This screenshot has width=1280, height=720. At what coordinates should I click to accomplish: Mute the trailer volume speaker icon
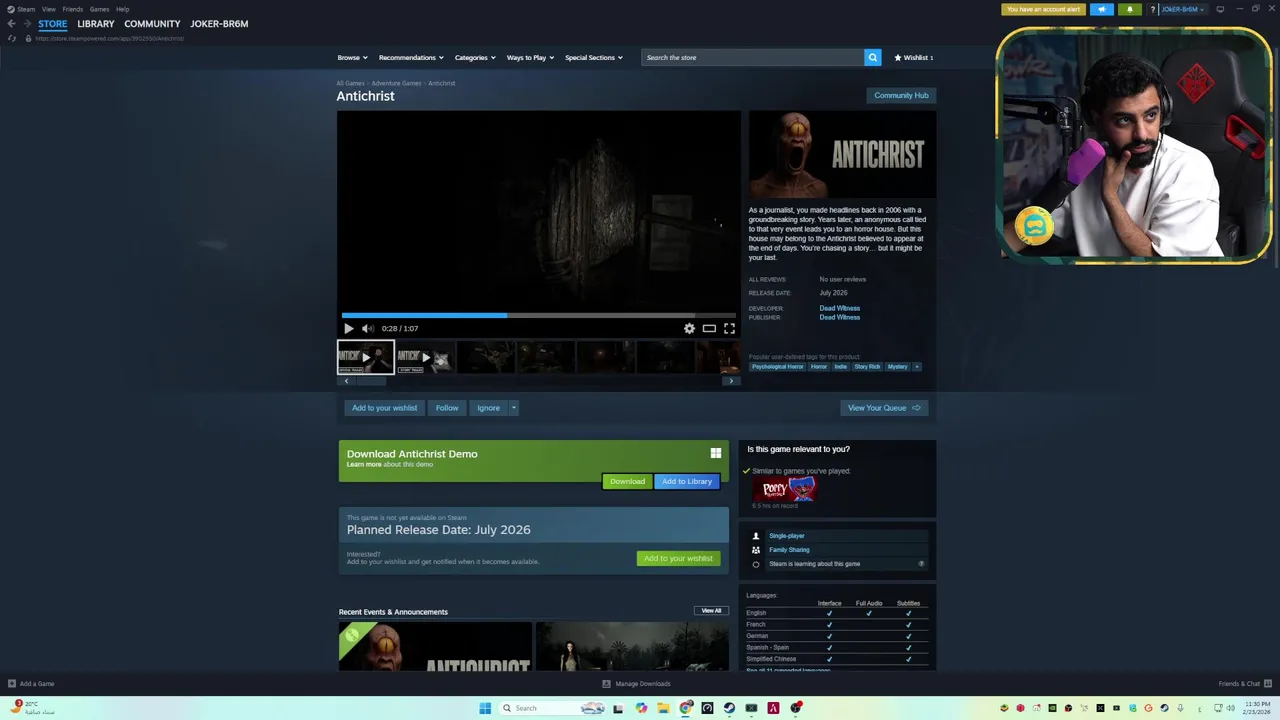[x=367, y=328]
